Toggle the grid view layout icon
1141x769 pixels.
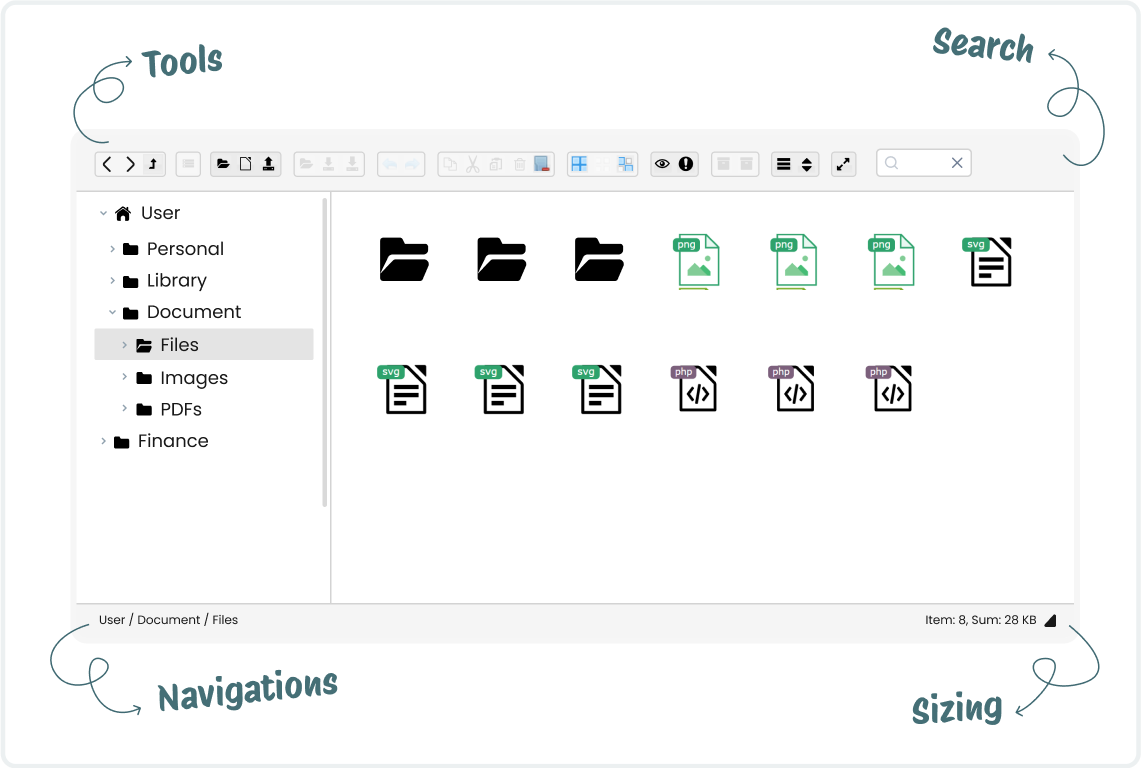pos(578,163)
